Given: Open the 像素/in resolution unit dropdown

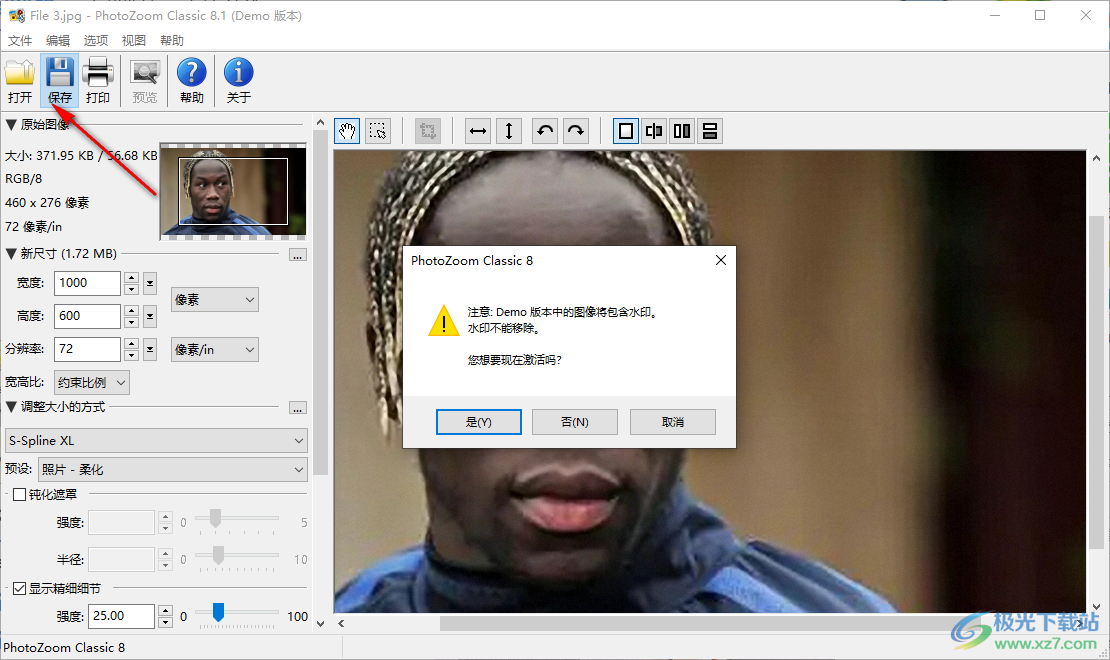Looking at the screenshot, I should (x=214, y=350).
